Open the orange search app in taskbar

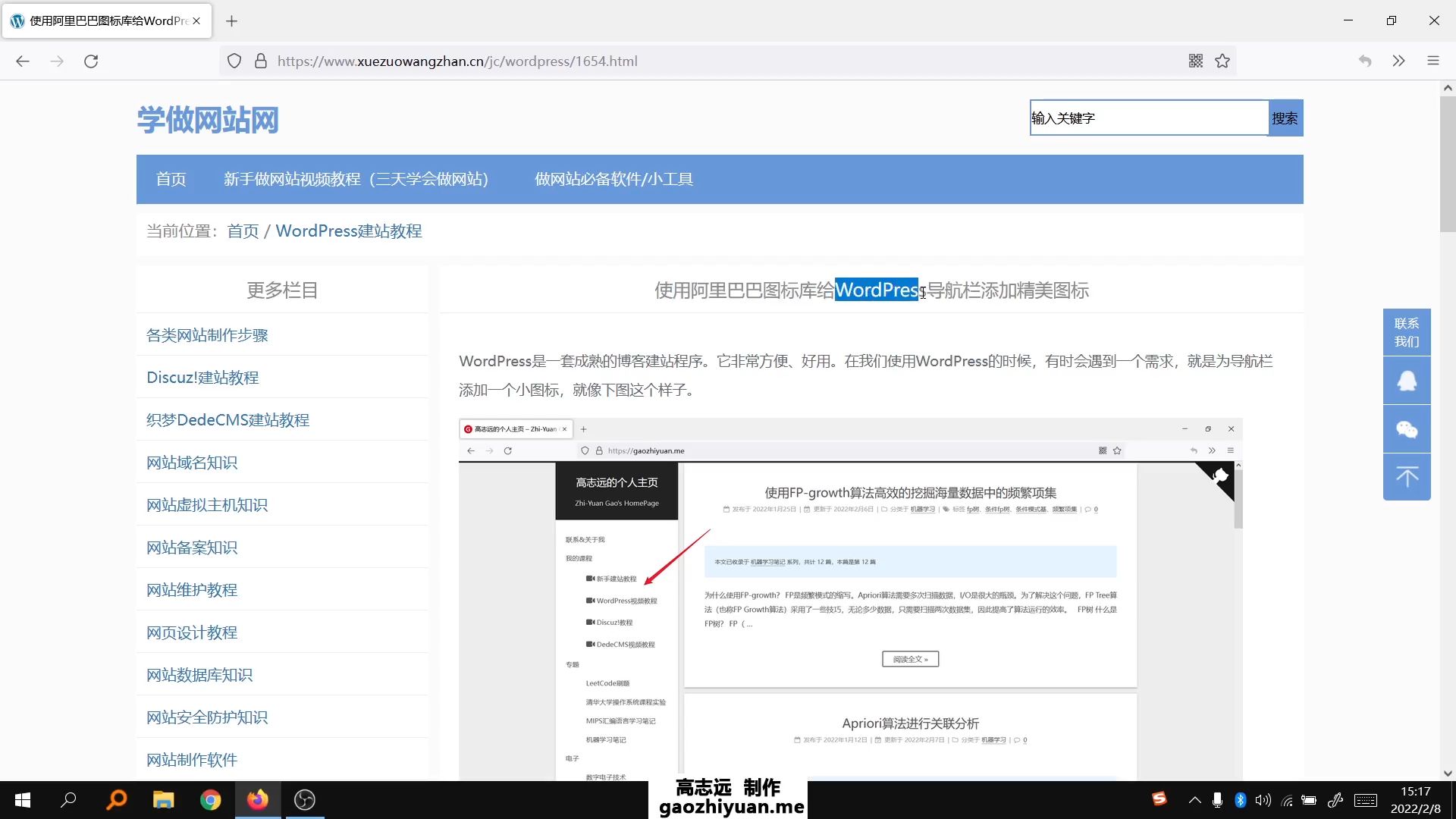click(117, 800)
